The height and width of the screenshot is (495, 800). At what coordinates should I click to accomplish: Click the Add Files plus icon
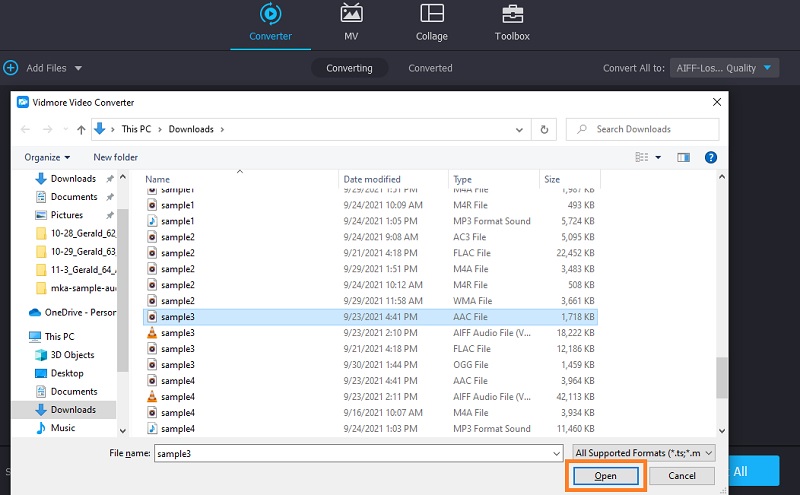point(11,68)
